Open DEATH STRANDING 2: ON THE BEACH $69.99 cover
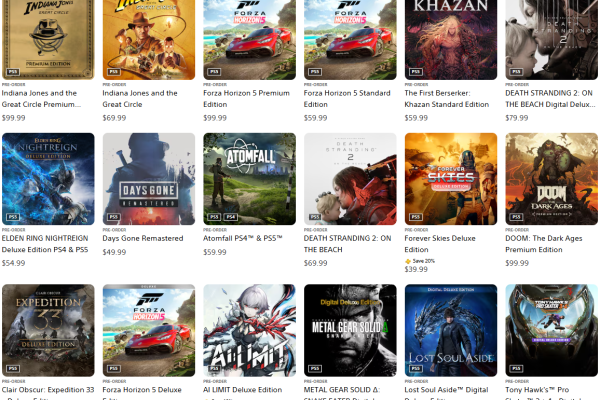The height and width of the screenshot is (400, 600). click(x=350, y=179)
